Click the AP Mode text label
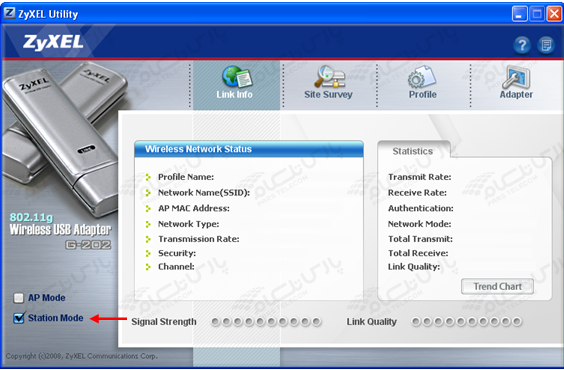The image size is (564, 370). click(x=47, y=298)
